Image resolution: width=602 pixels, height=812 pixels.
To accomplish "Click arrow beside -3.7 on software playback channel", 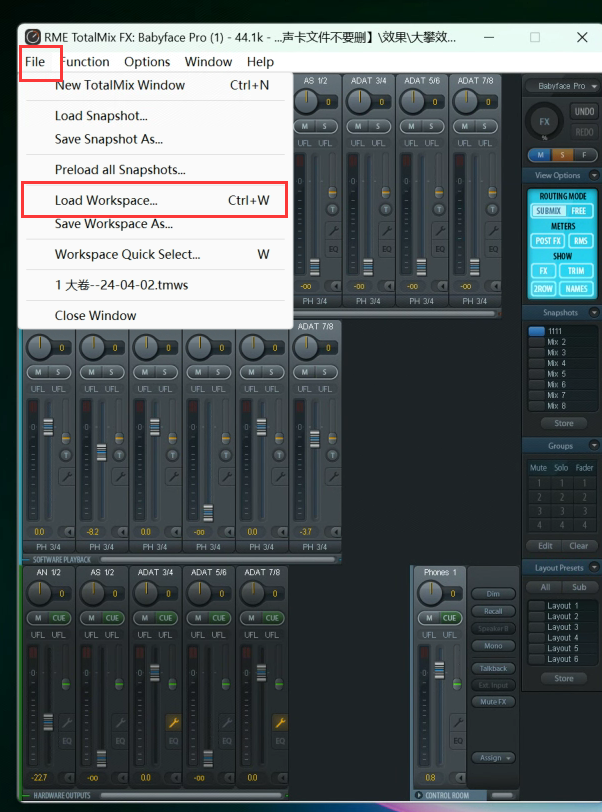I will pyautogui.click(x=335, y=532).
